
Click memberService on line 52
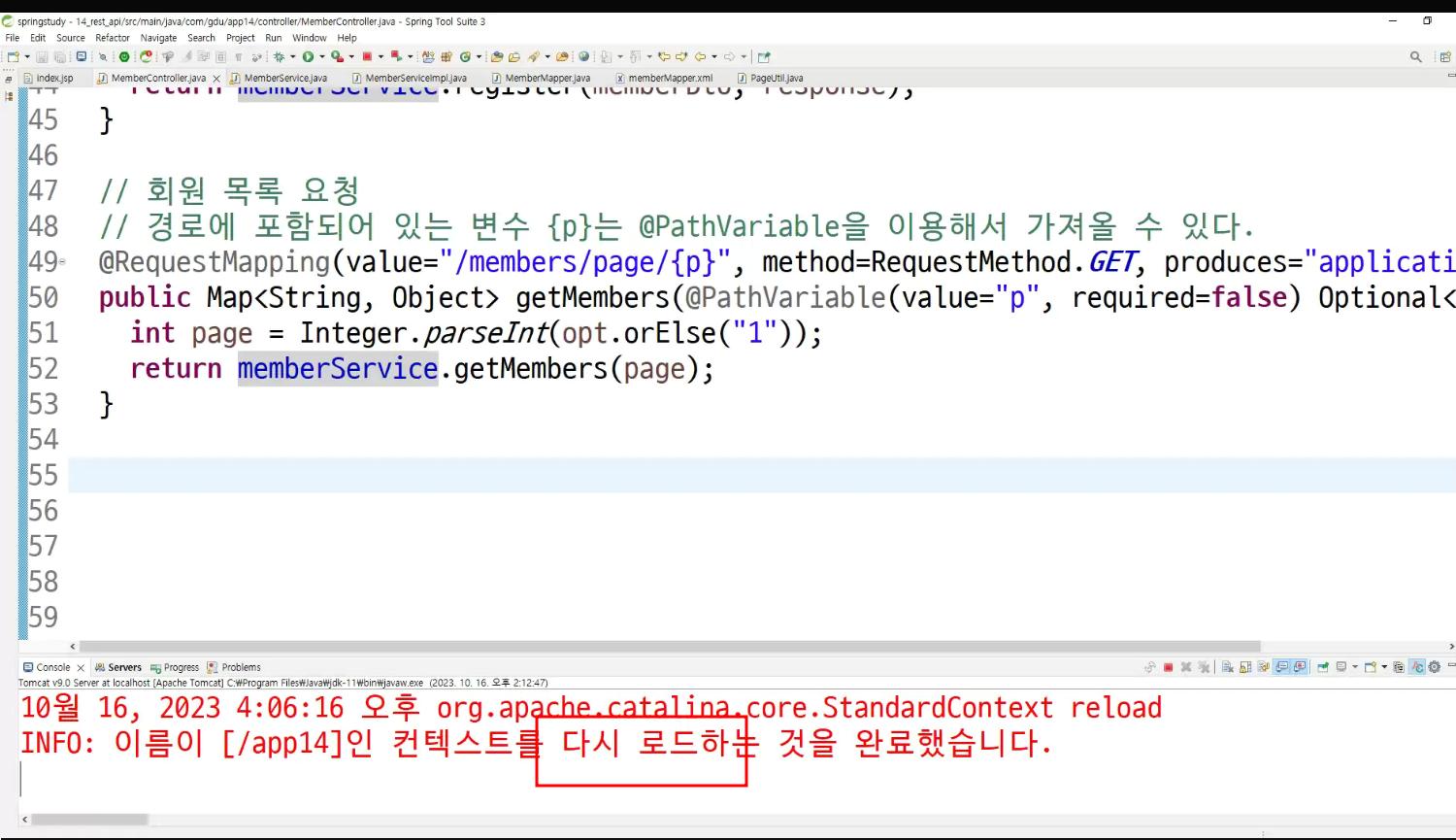[338, 369]
